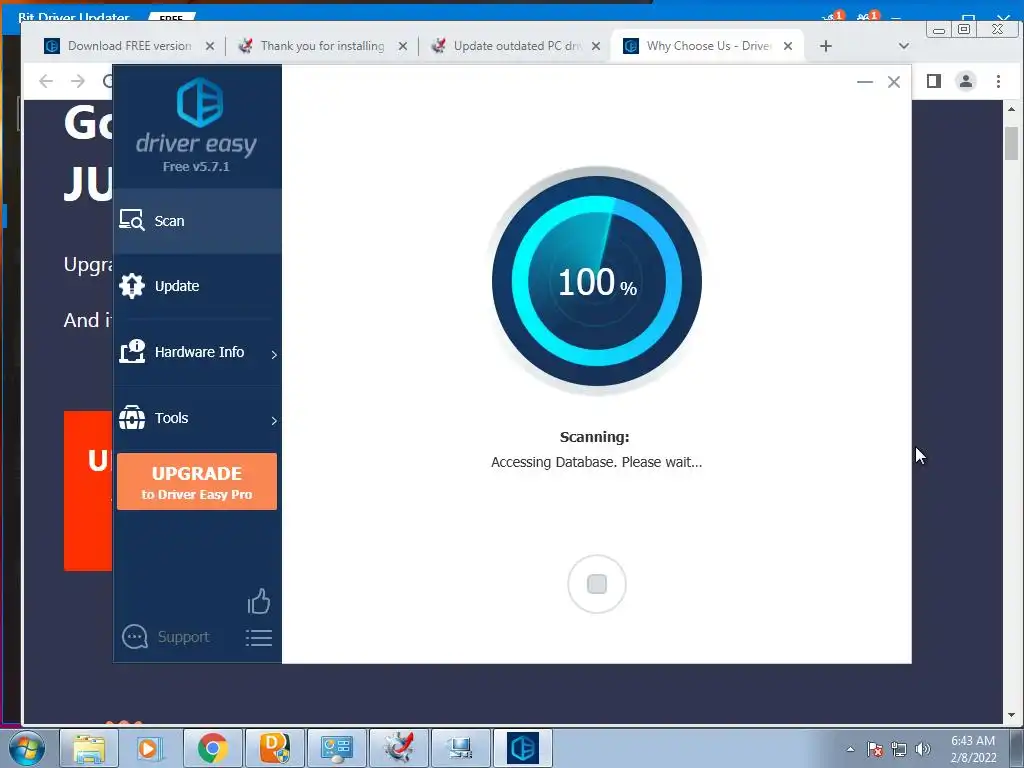The width and height of the screenshot is (1024, 768).
Task: Expand the Tools submenu arrow
Action: pos(274,421)
